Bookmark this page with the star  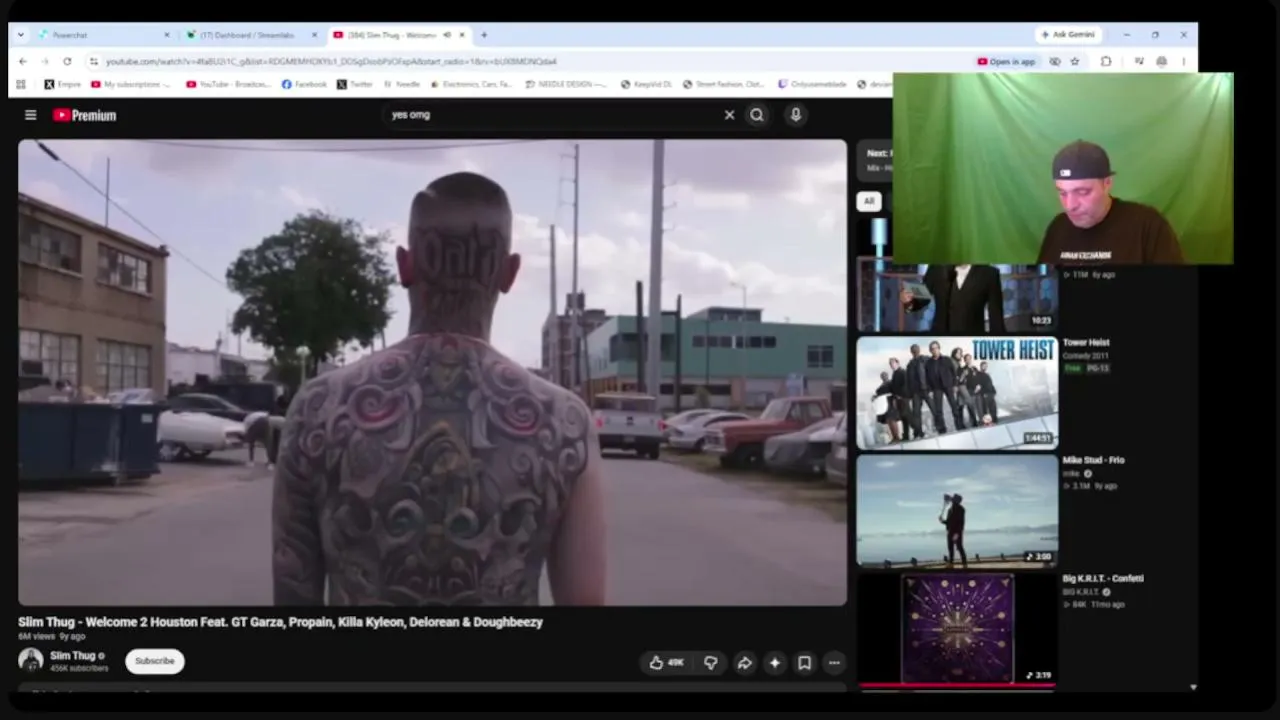coord(1075,62)
